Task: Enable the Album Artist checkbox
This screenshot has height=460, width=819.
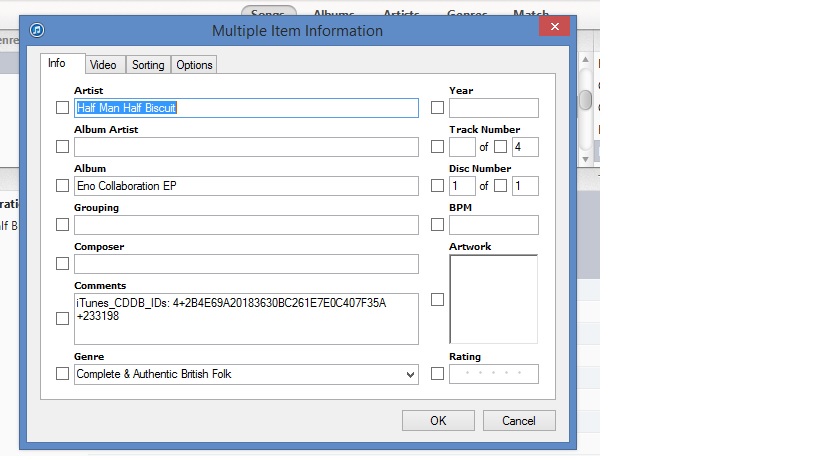Action: [x=62, y=147]
